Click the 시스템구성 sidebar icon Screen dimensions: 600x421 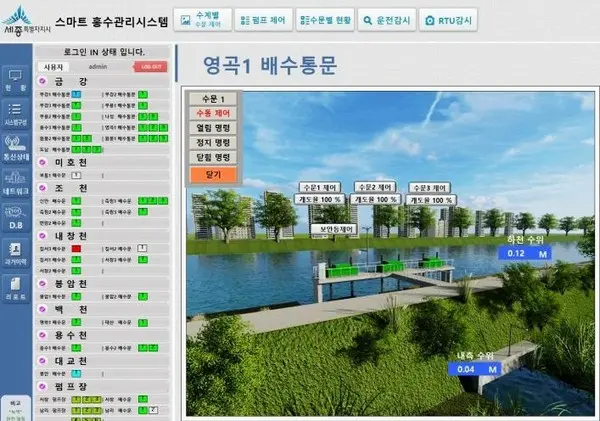point(15,112)
